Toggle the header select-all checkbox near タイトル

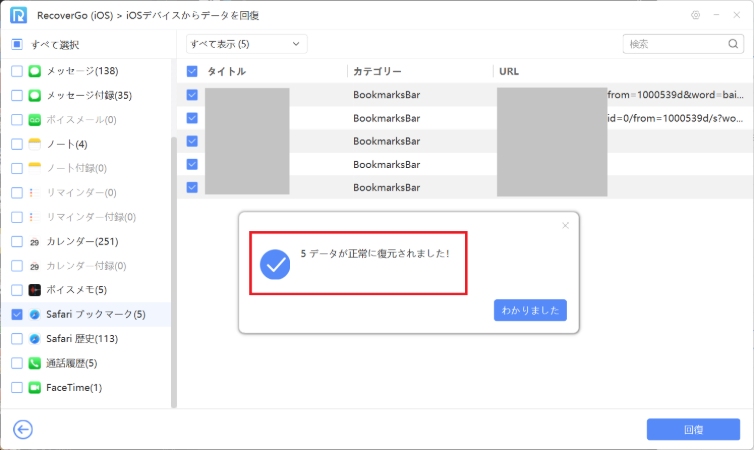[x=192, y=71]
